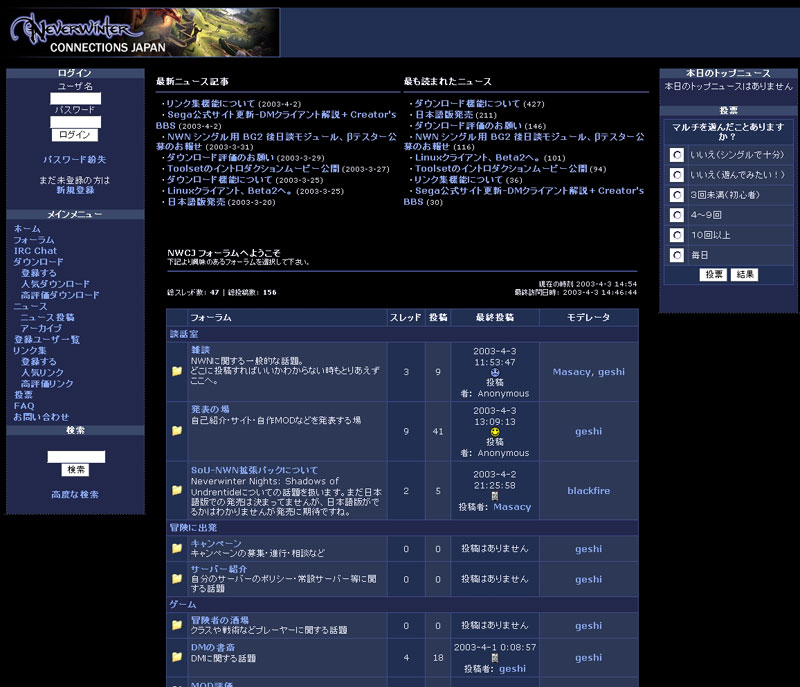Screen dimensions: 800x687
Task: Select poll option 10回以上
Action: coord(677,235)
